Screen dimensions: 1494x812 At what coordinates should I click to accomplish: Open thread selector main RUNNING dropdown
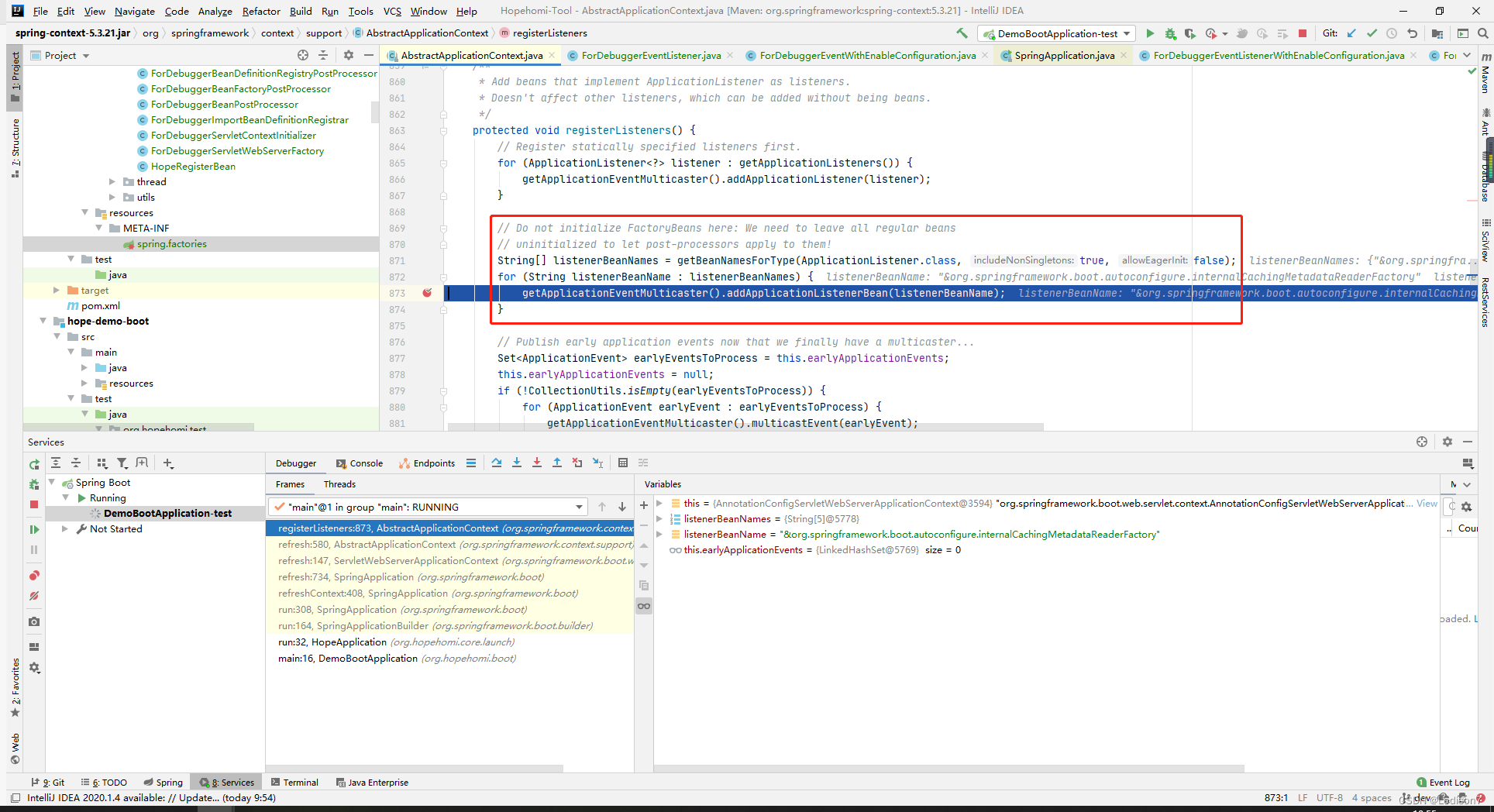(429, 507)
